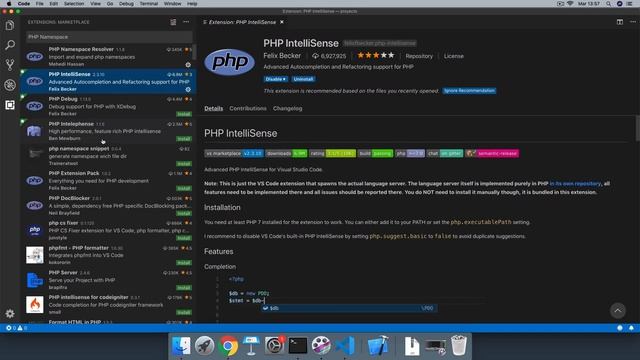The width and height of the screenshot is (640, 360).
Task: Install the PHP Debug extension
Action: point(184,114)
